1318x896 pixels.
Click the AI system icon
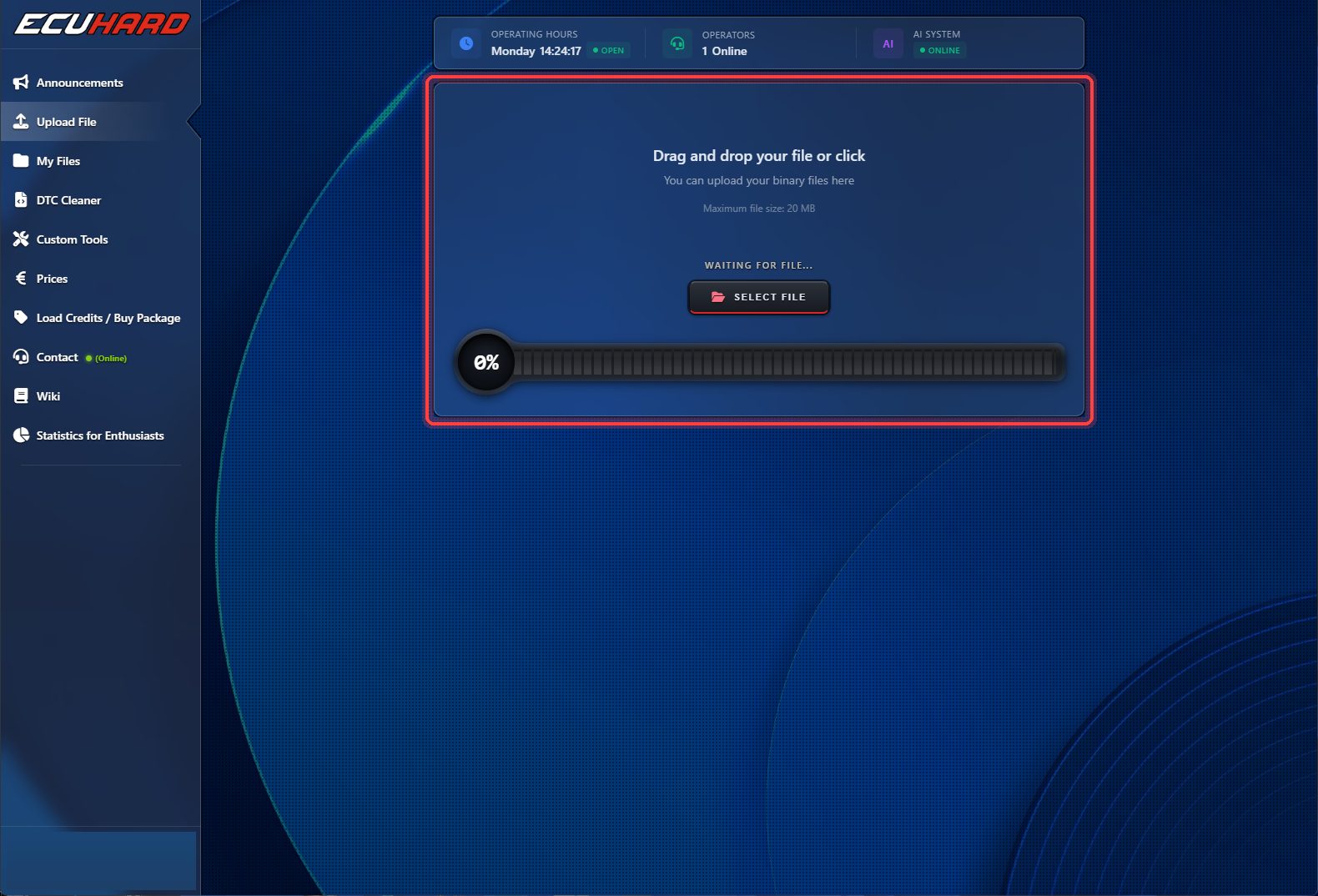point(888,43)
